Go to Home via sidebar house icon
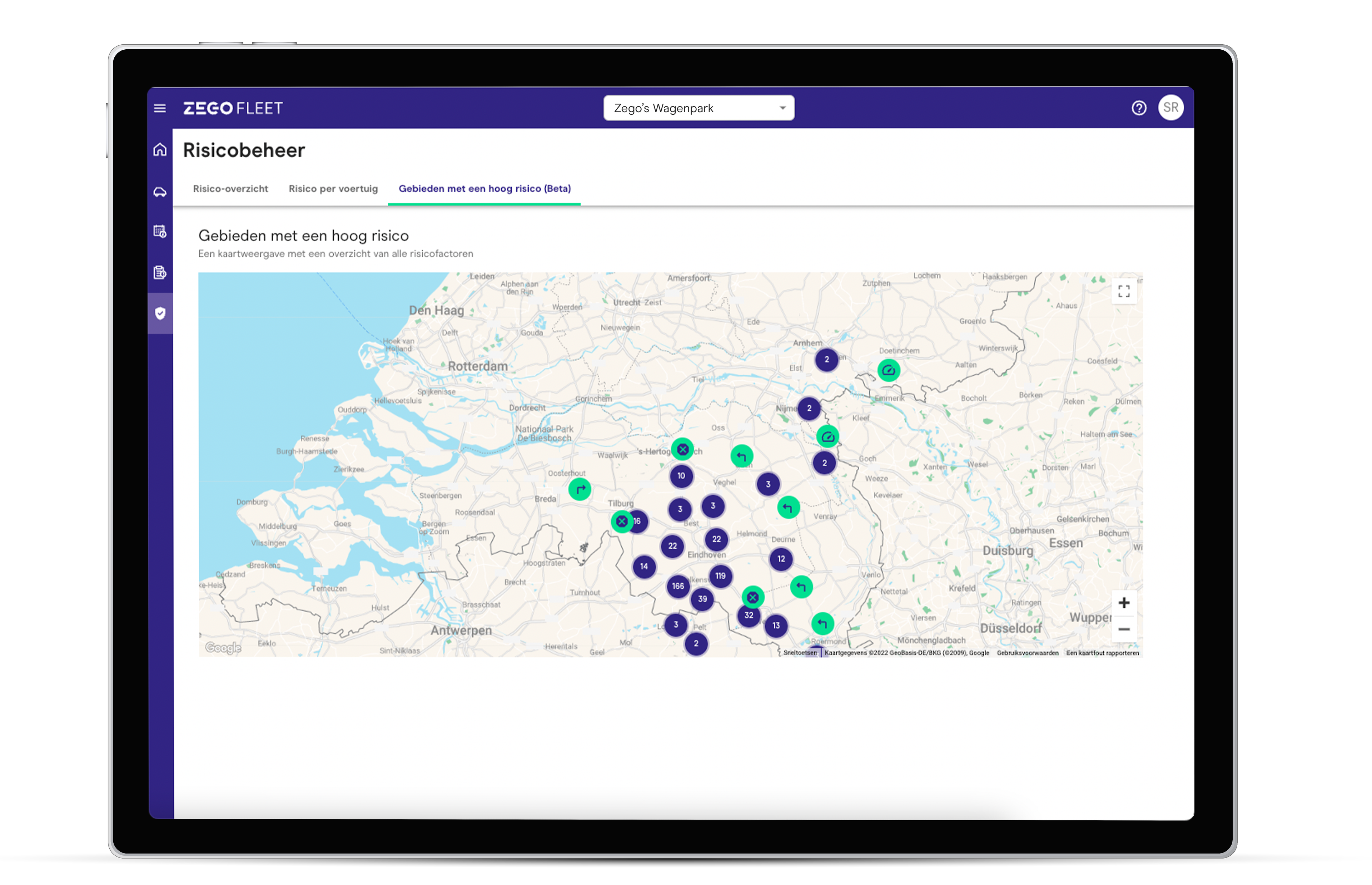1372x885 pixels. tap(160, 149)
